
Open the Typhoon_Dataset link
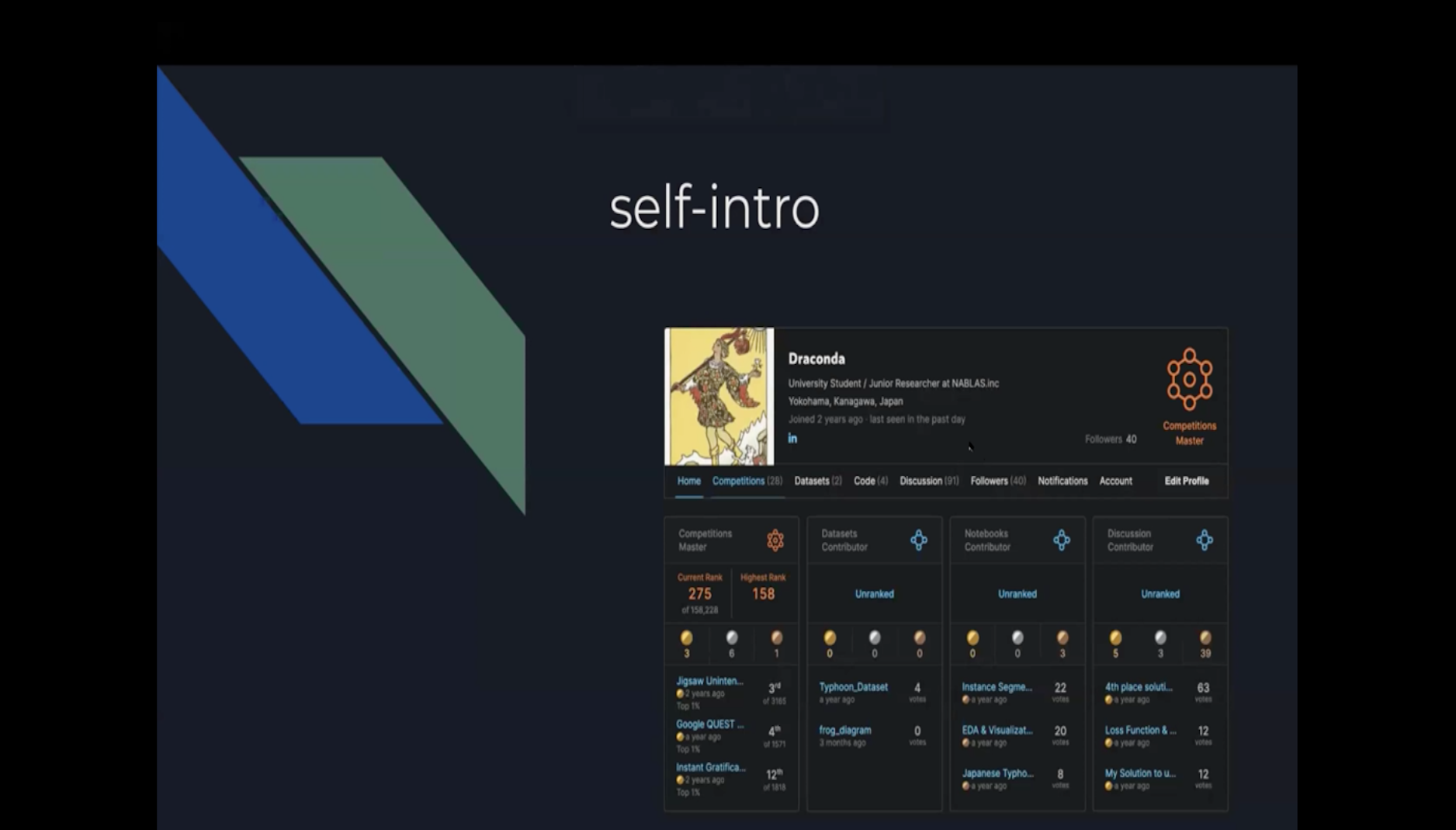[x=853, y=687]
